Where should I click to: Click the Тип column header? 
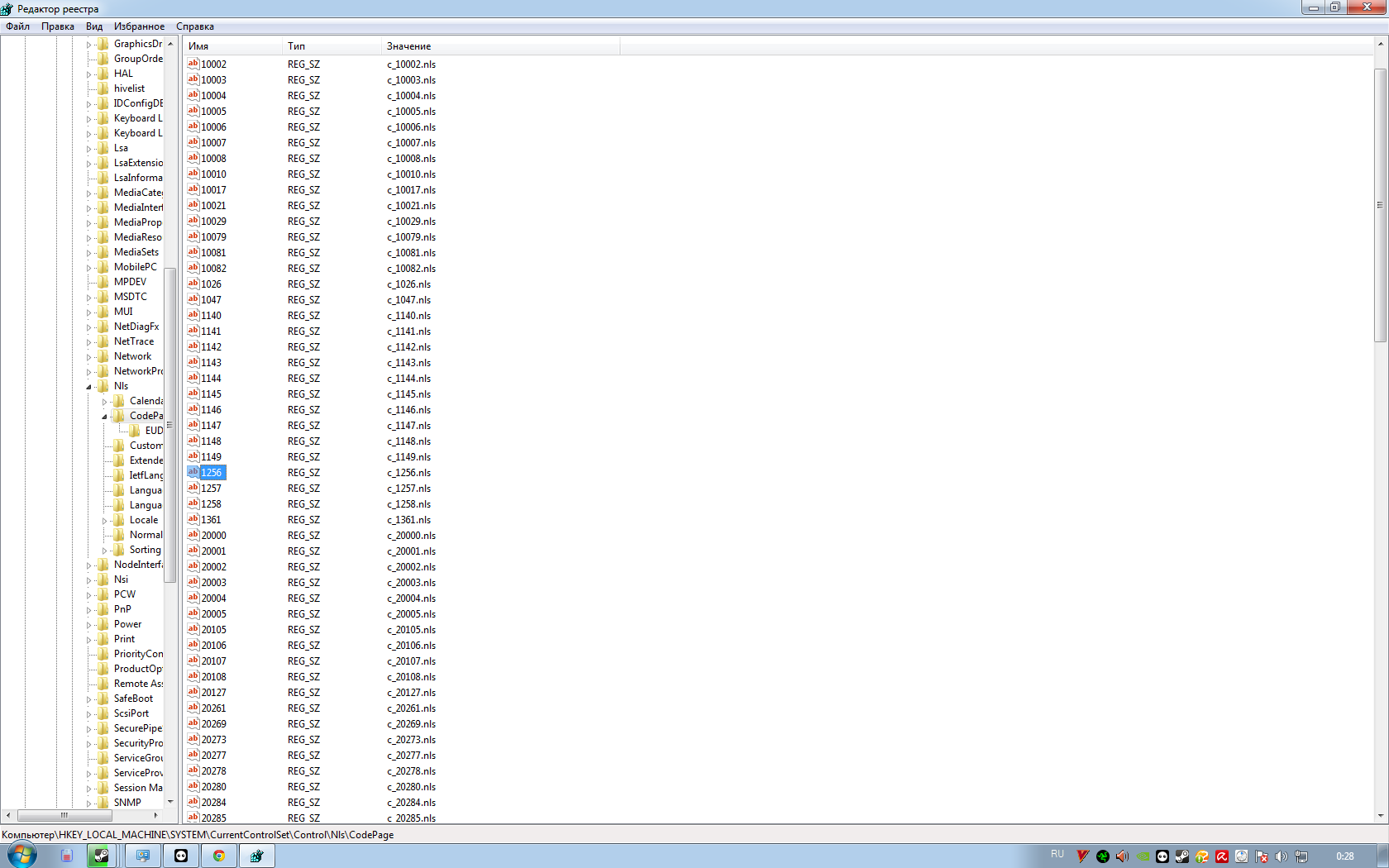[x=296, y=46]
